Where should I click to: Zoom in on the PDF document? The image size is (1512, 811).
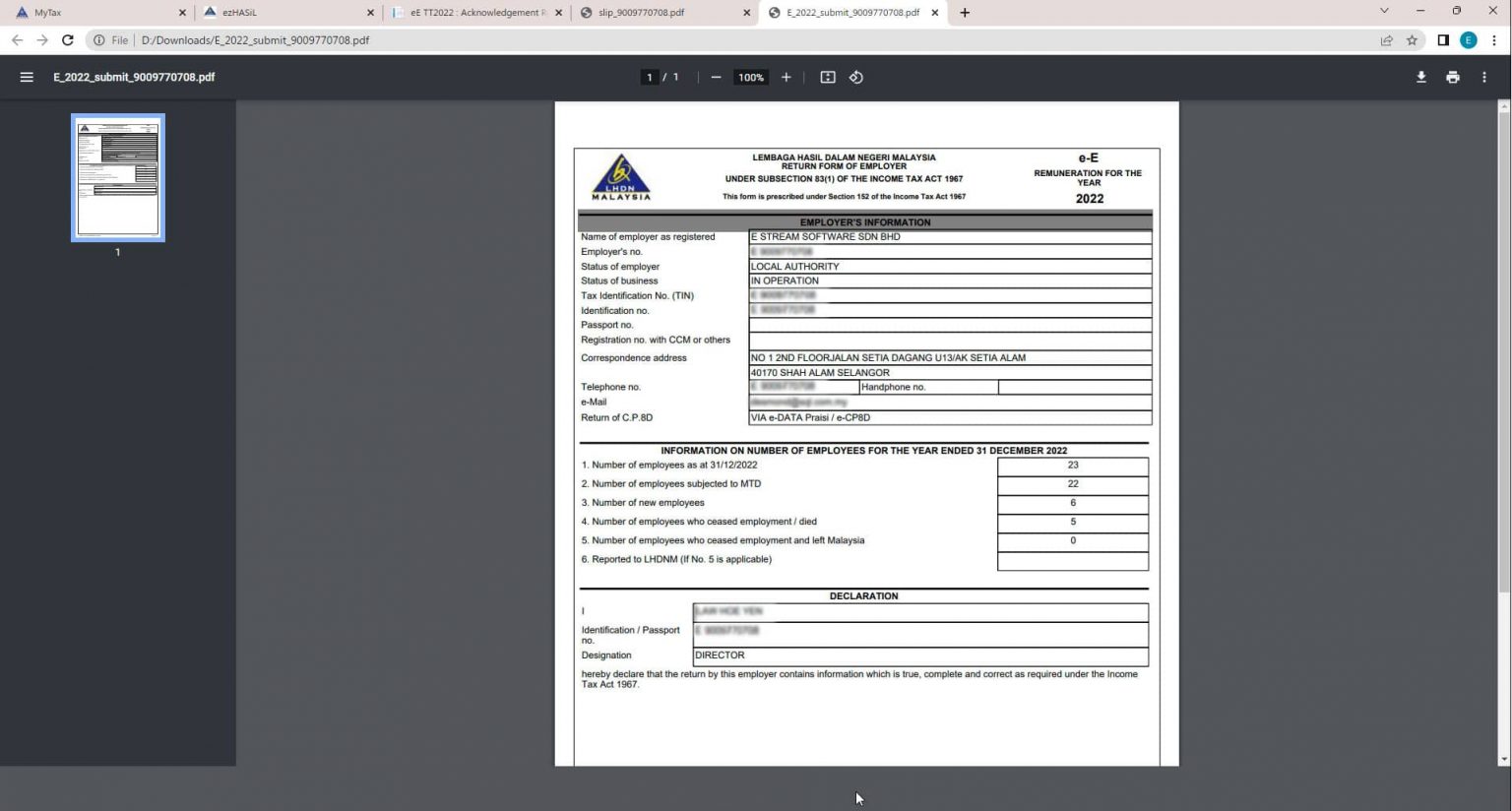pos(786,77)
